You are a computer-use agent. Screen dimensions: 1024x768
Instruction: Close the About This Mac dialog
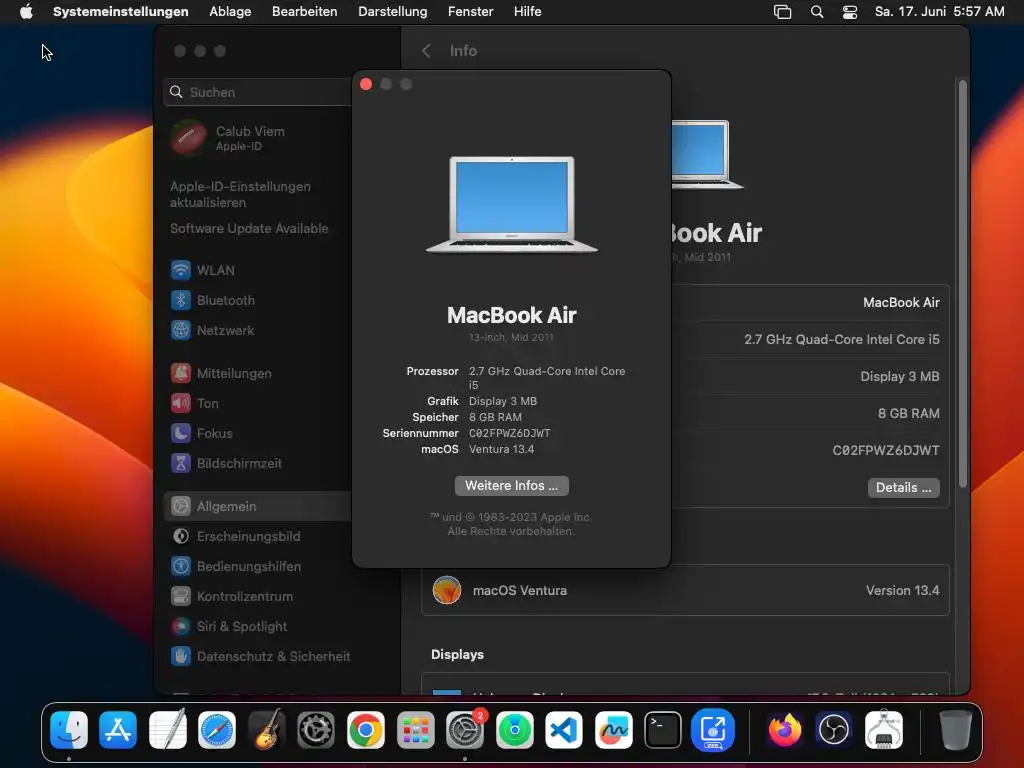pyautogui.click(x=366, y=84)
